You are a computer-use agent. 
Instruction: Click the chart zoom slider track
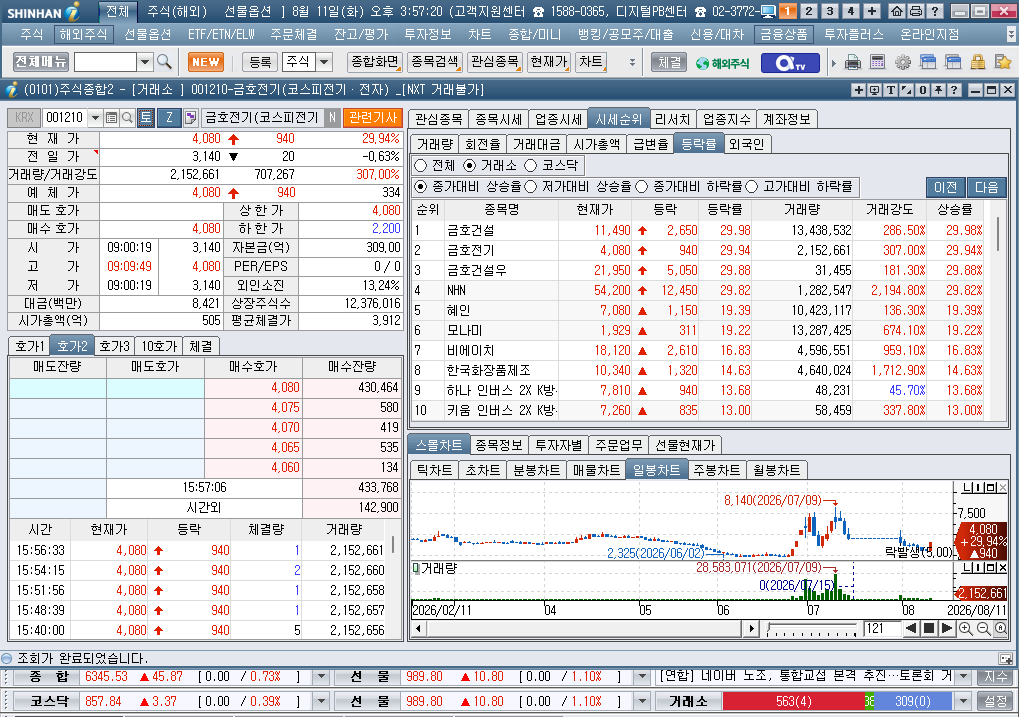(812, 629)
